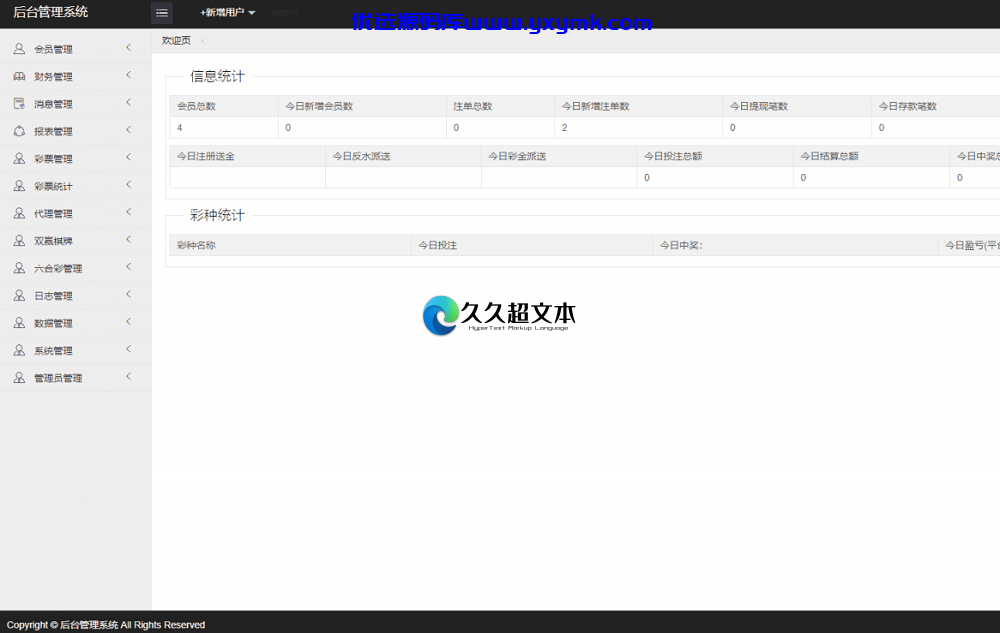
Task: Click the footer copyright text
Action: coord(106,625)
